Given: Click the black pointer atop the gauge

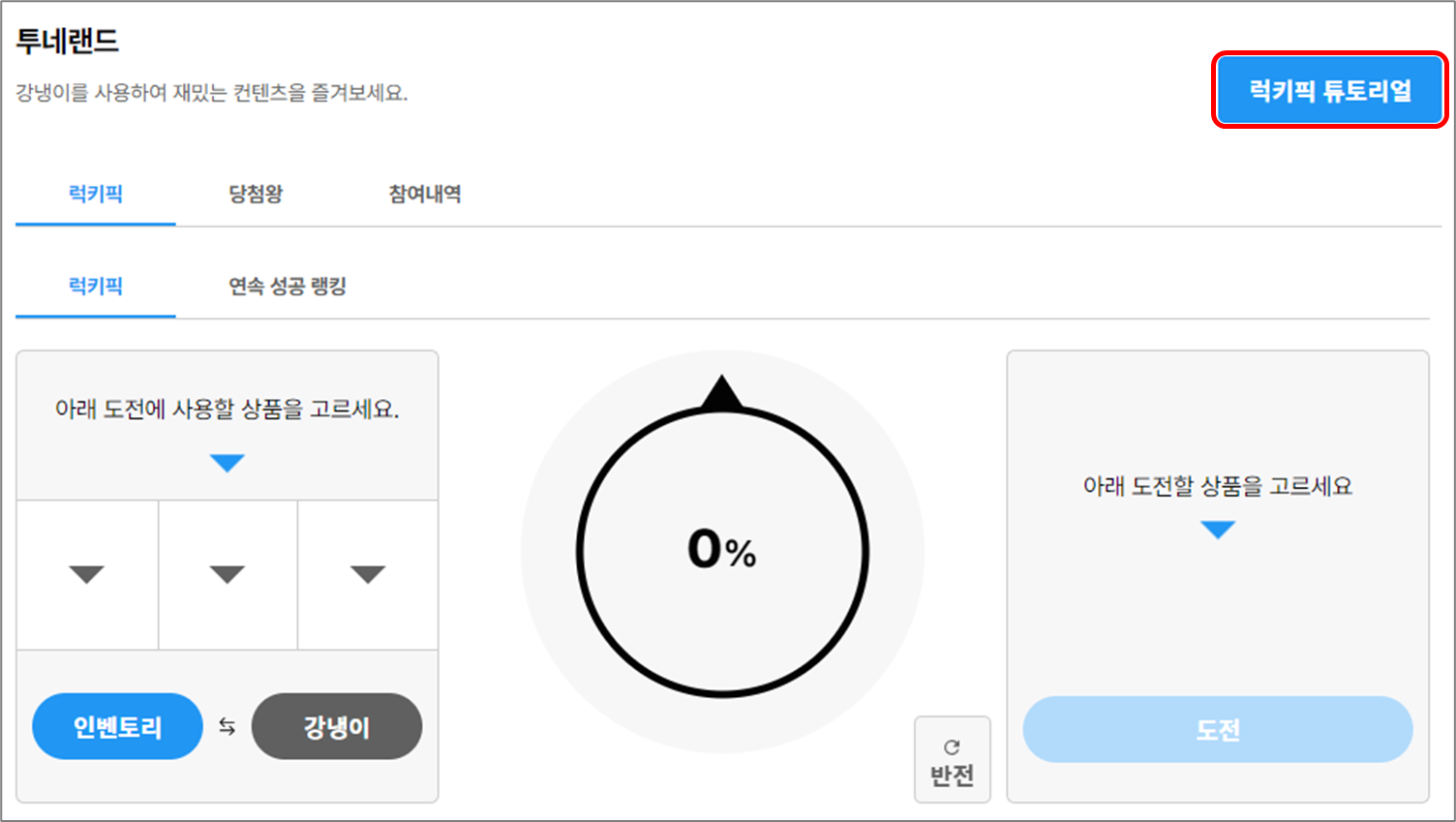Looking at the screenshot, I should click(722, 394).
